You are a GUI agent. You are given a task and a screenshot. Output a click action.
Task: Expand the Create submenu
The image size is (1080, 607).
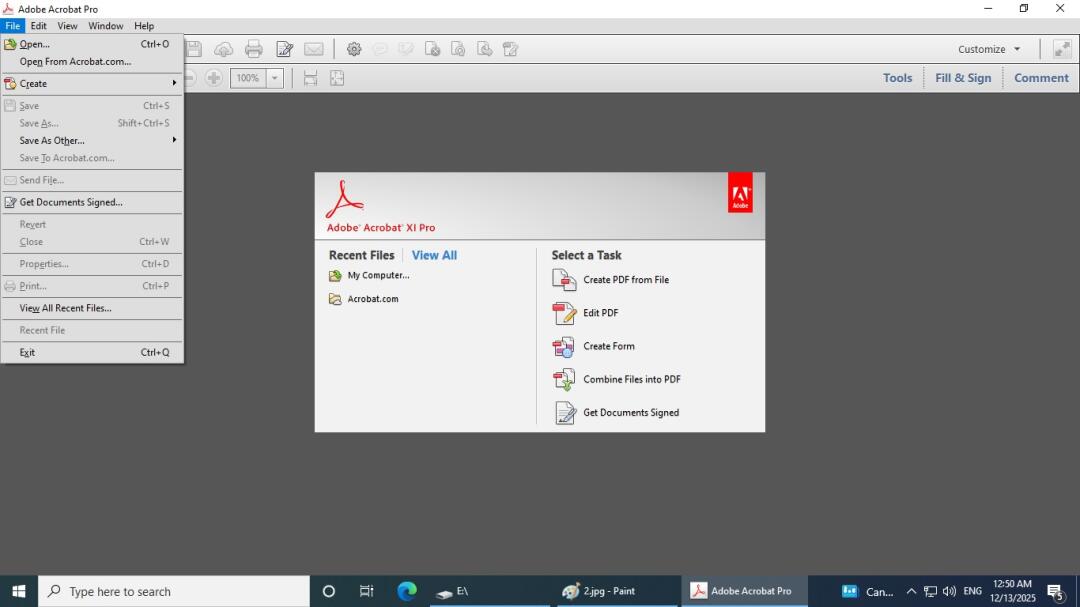tap(92, 83)
